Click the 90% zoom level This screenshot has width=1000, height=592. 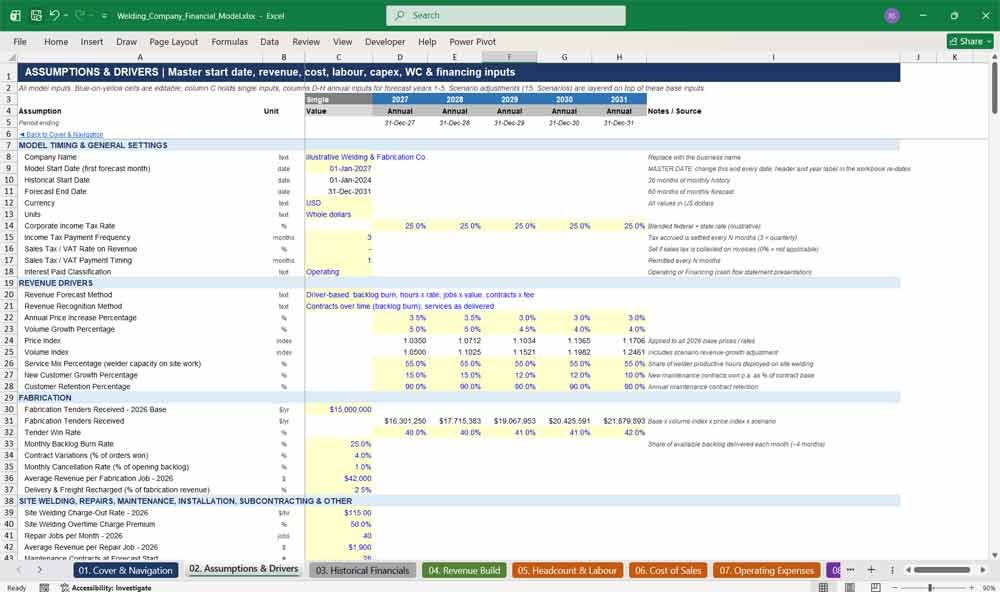click(x=988, y=587)
